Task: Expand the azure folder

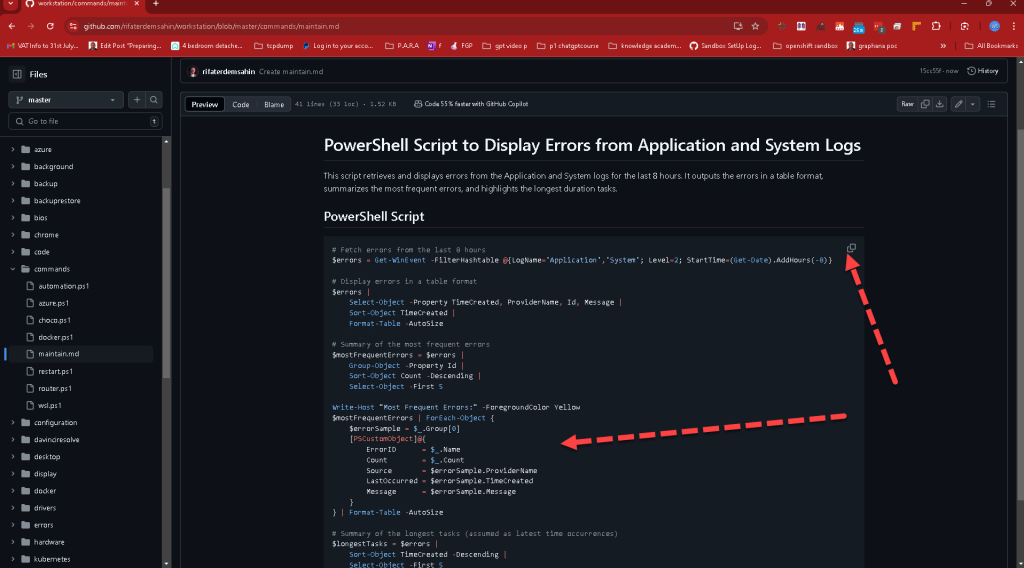Action: point(13,150)
